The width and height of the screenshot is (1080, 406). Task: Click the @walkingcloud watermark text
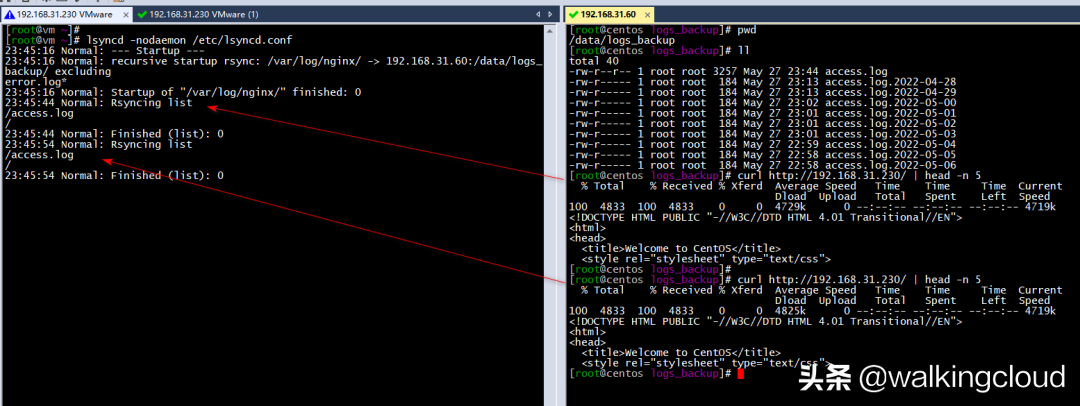[x=953, y=378]
